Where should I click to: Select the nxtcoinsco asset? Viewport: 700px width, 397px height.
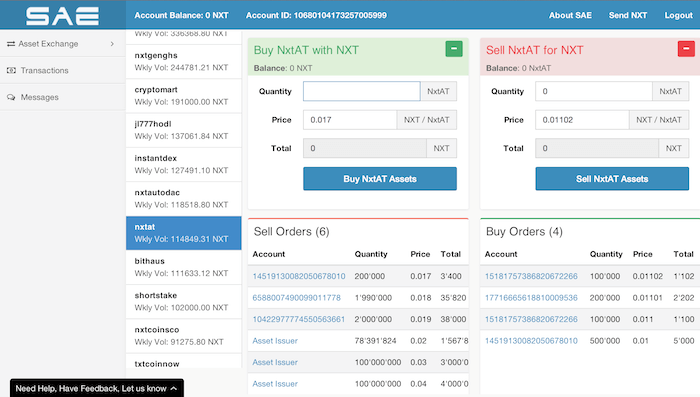(x=183, y=336)
